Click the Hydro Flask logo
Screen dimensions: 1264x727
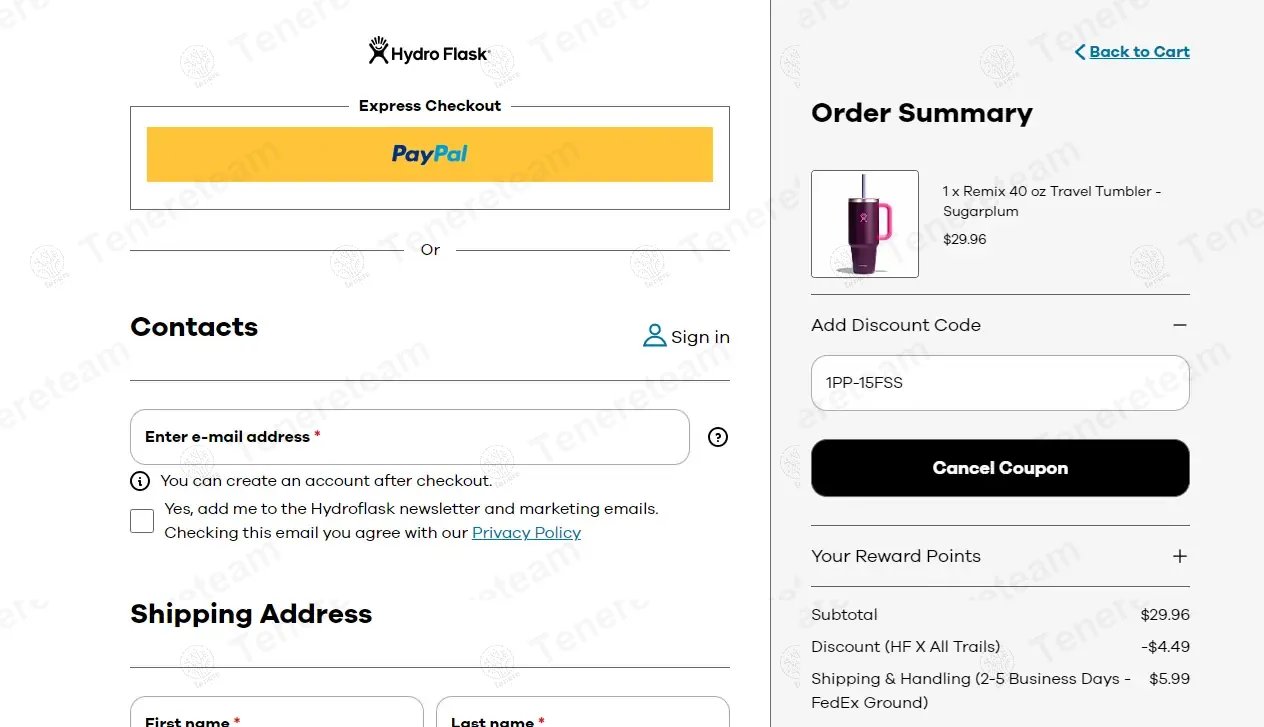point(429,52)
